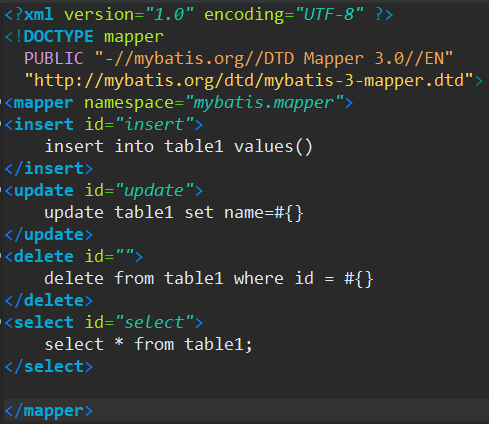Click the "-//mybatis.org//DTD Mapper 3.0//EN" string
This screenshot has width=489, height=424.
click(274, 59)
